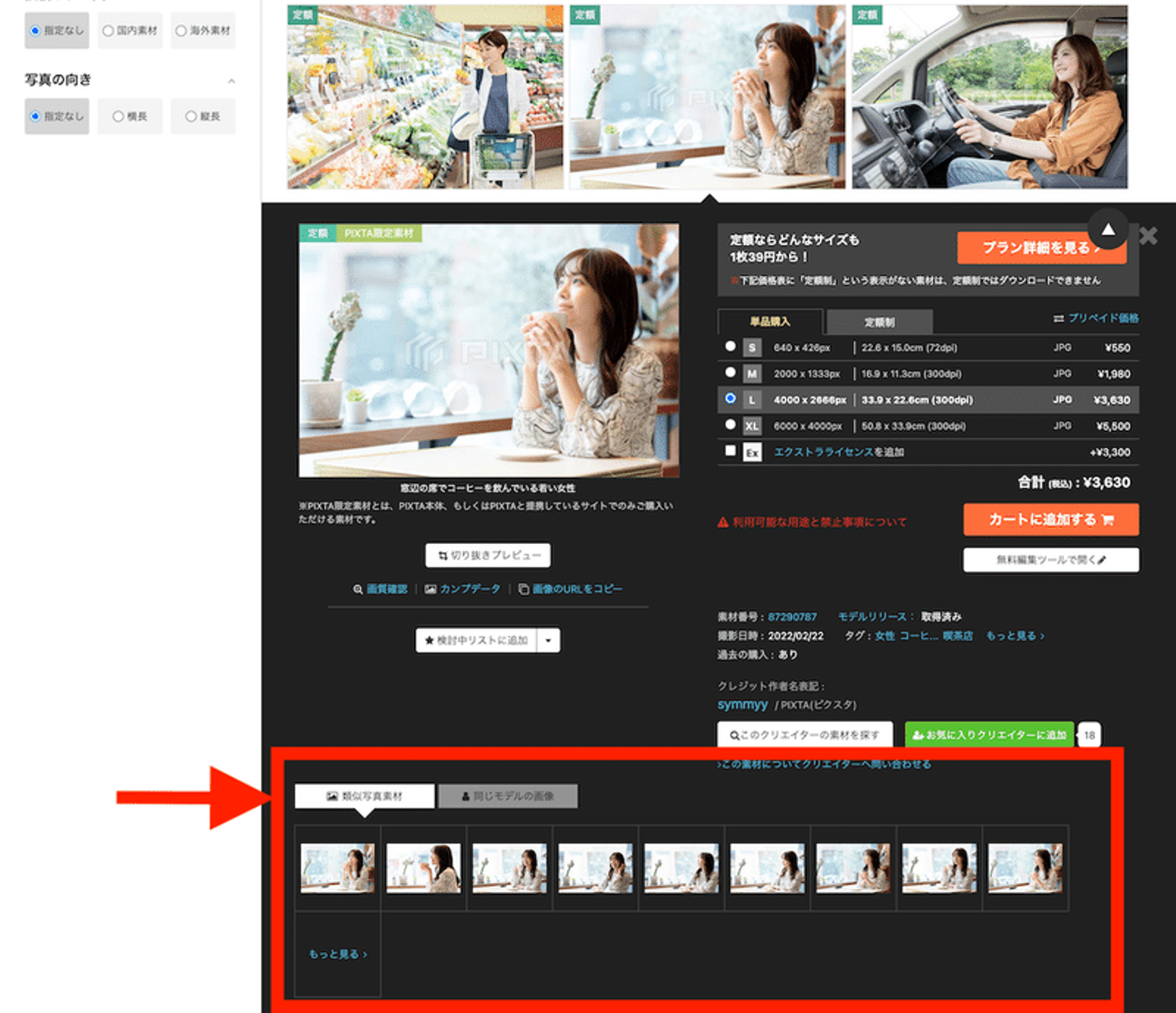Open the モデルリリース link

[872, 617]
